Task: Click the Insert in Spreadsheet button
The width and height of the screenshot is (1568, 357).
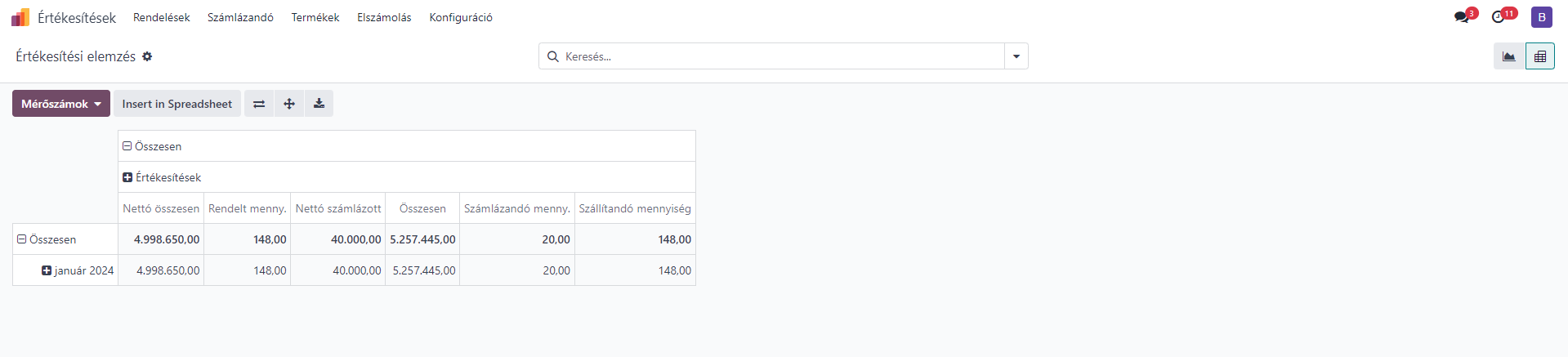Action: pyautogui.click(x=177, y=104)
